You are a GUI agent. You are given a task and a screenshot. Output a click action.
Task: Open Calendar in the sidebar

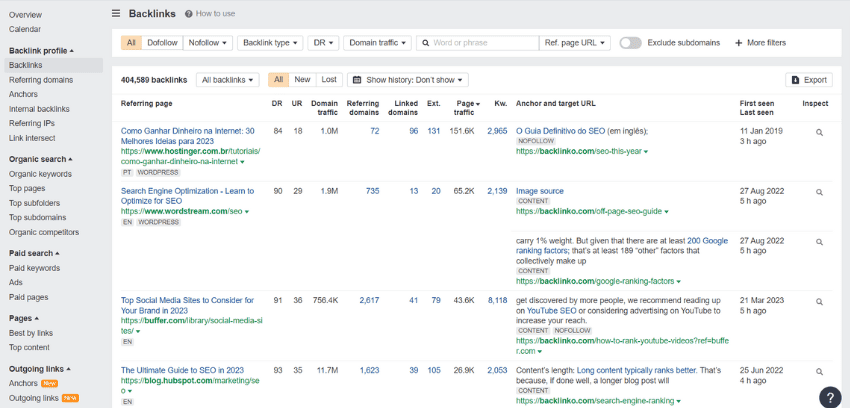25,29
